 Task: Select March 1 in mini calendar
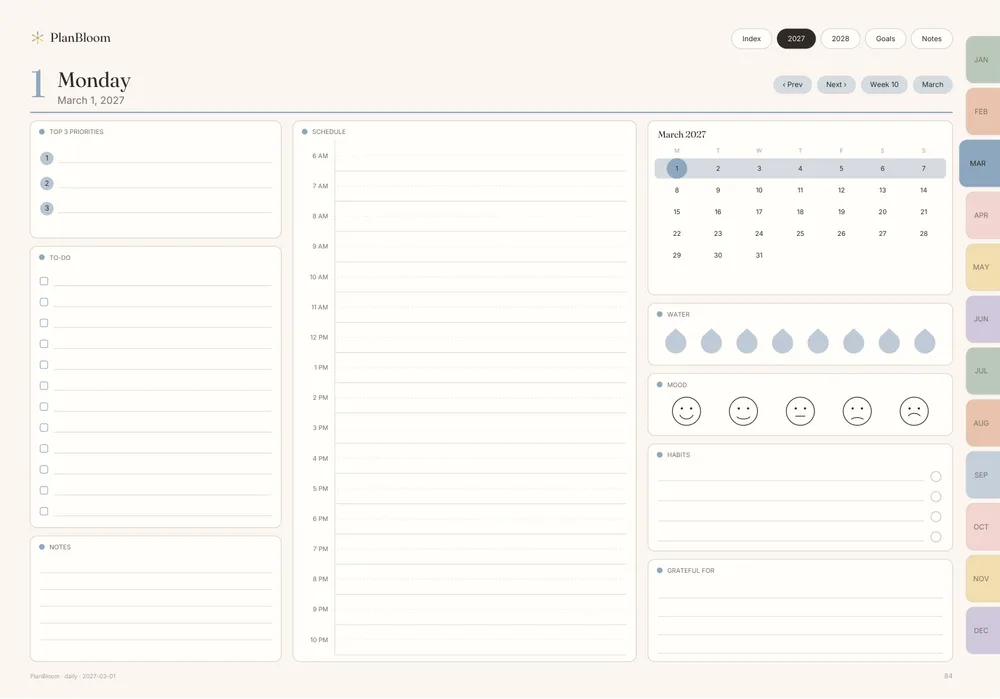coord(677,168)
